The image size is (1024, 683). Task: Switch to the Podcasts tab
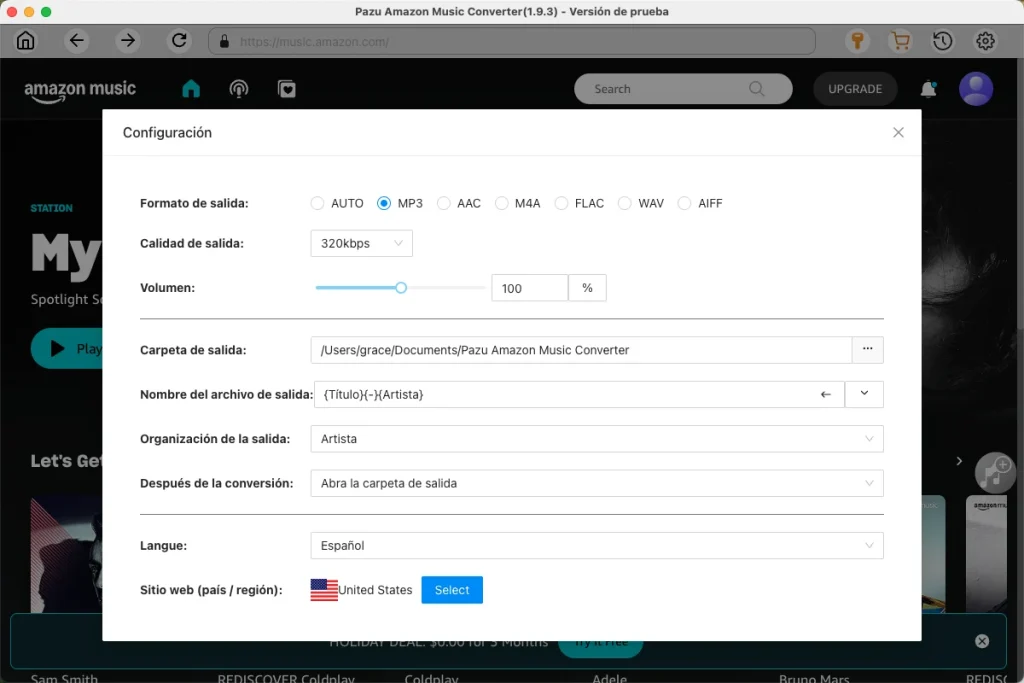238,88
